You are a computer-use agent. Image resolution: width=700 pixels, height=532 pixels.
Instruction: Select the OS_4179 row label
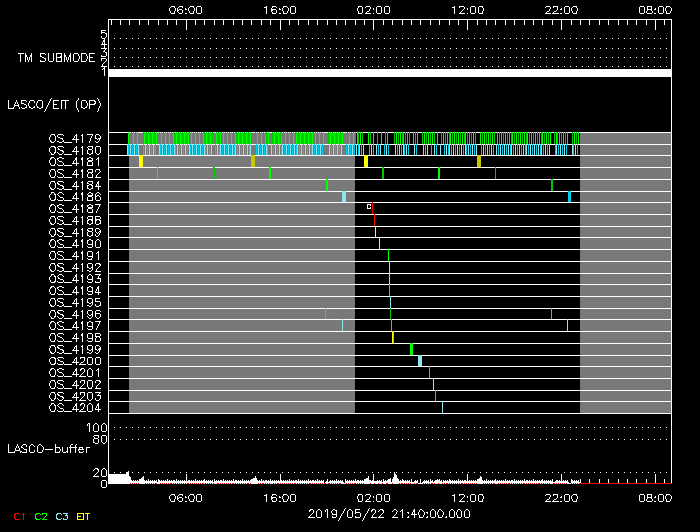click(x=75, y=138)
